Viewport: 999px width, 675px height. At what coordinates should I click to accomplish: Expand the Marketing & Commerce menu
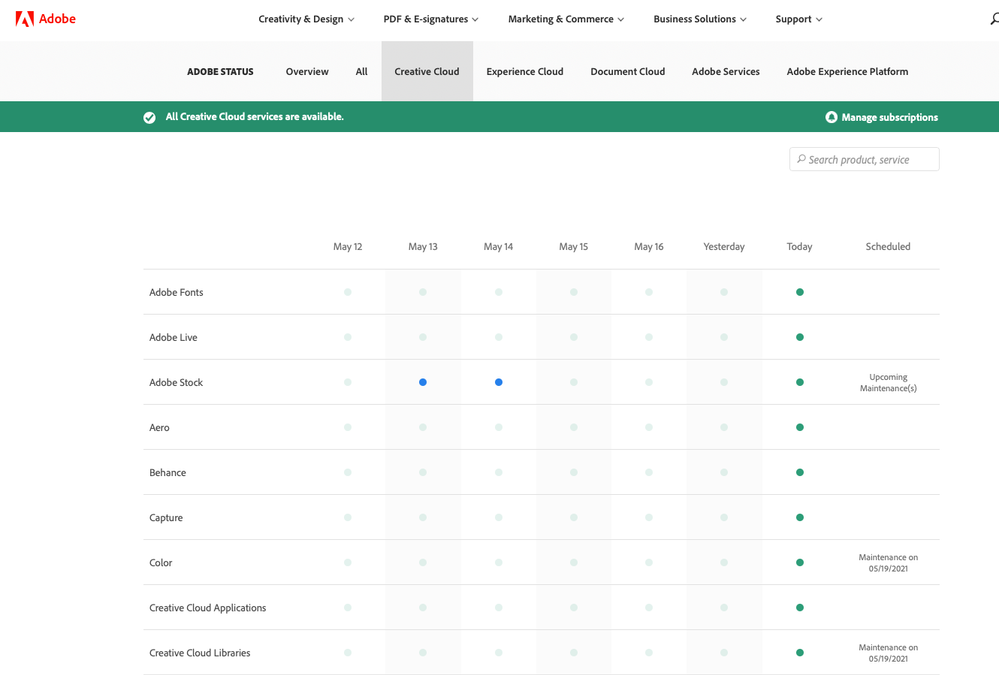[x=565, y=19]
